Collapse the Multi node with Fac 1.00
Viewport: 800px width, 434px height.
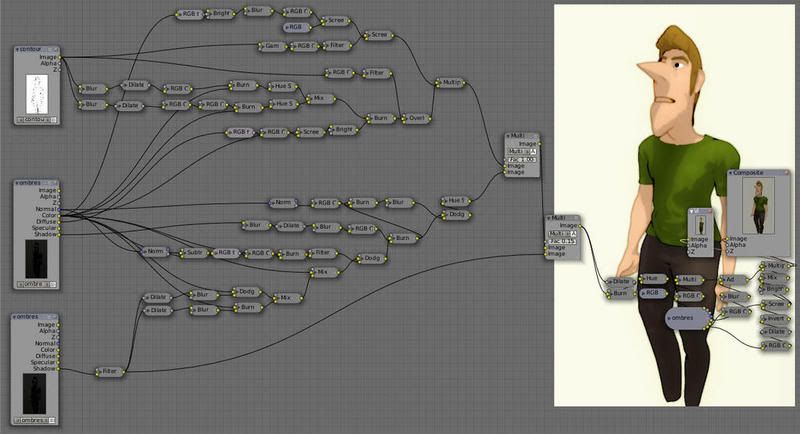[508, 136]
